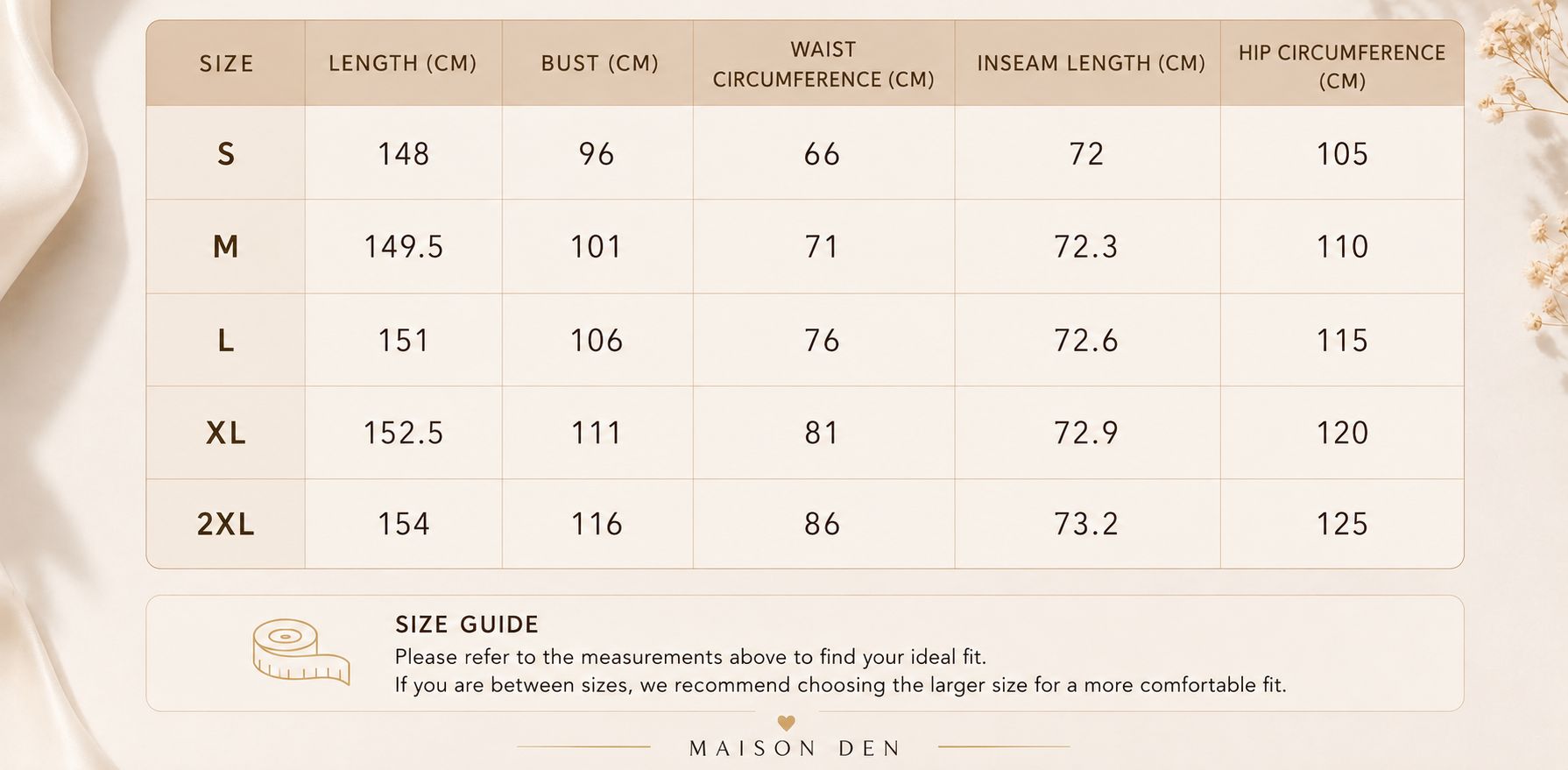Click the SIZE GUIDE heading
Viewport: 1568px width, 770px height.
[x=467, y=625]
